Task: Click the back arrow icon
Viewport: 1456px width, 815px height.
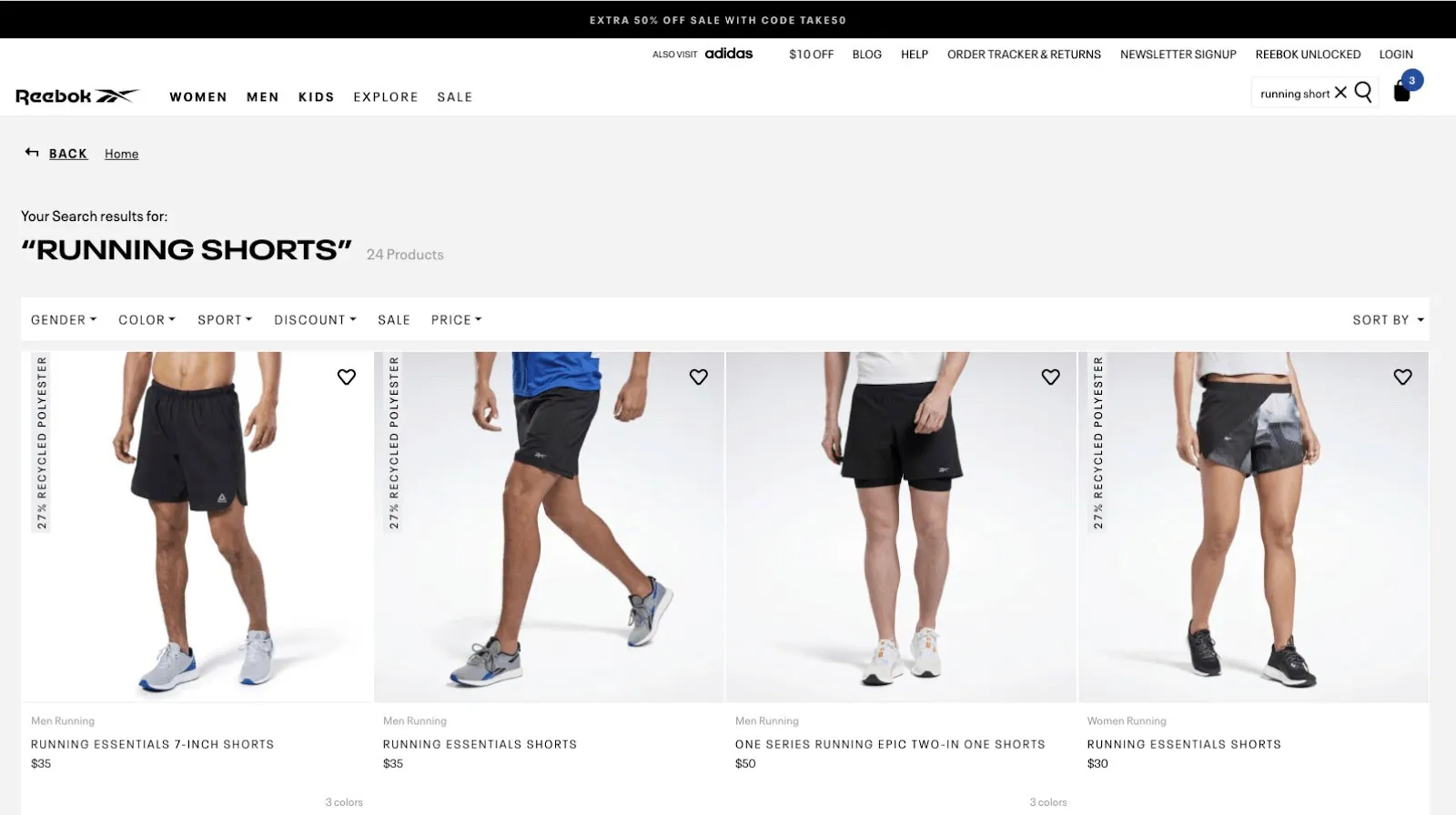Action: pos(32,153)
